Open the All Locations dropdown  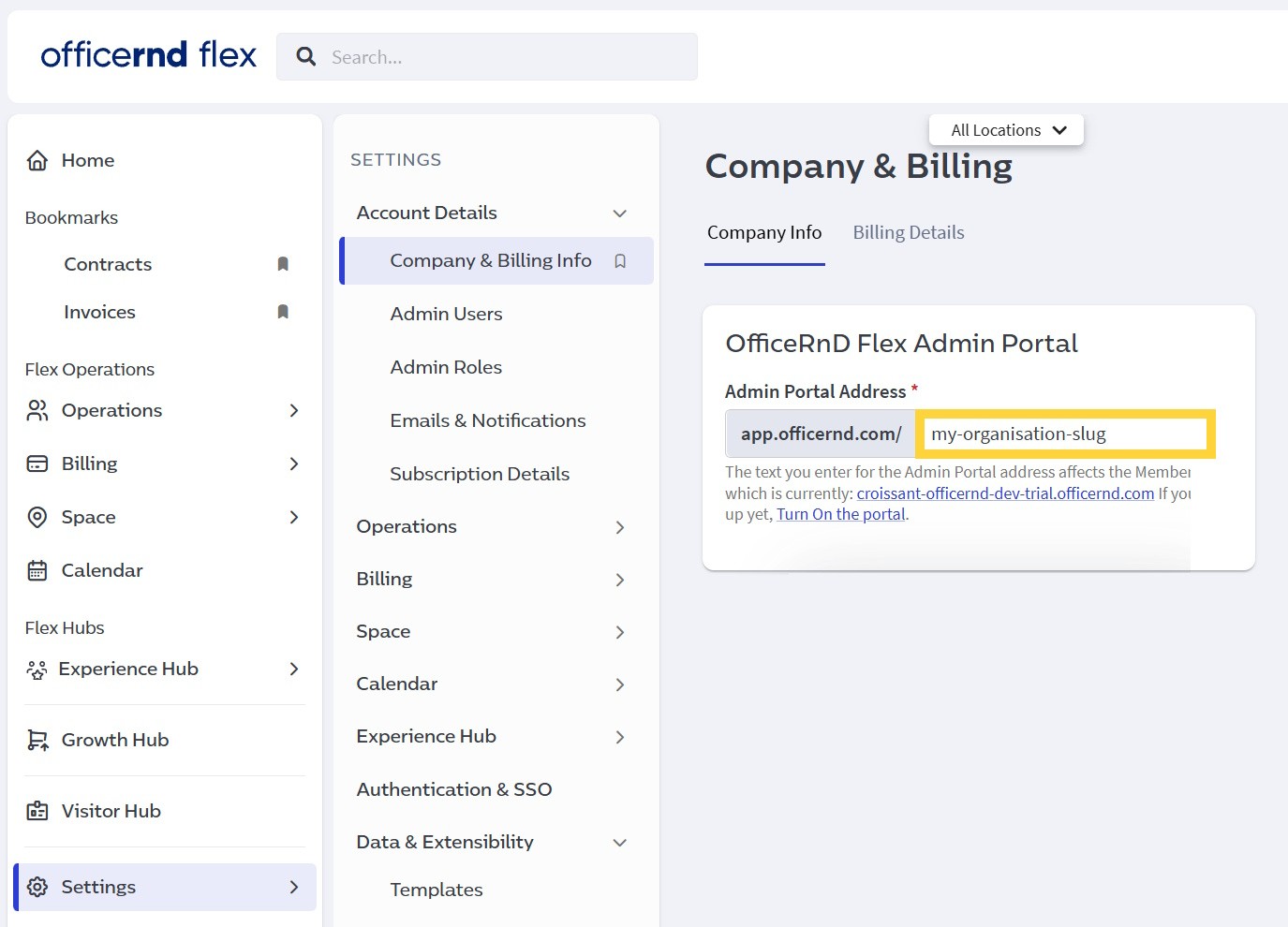coord(1005,129)
